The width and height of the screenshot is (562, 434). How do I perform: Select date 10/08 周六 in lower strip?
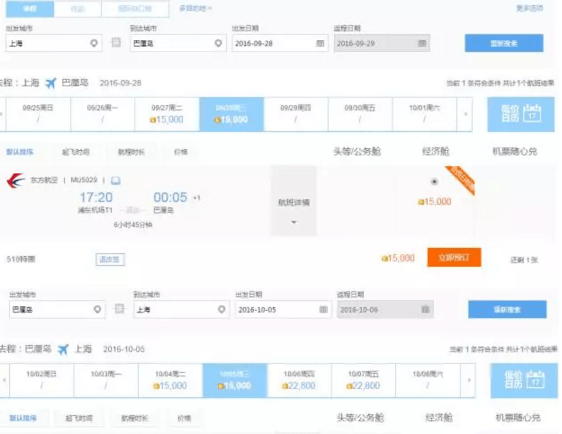[x=428, y=380]
